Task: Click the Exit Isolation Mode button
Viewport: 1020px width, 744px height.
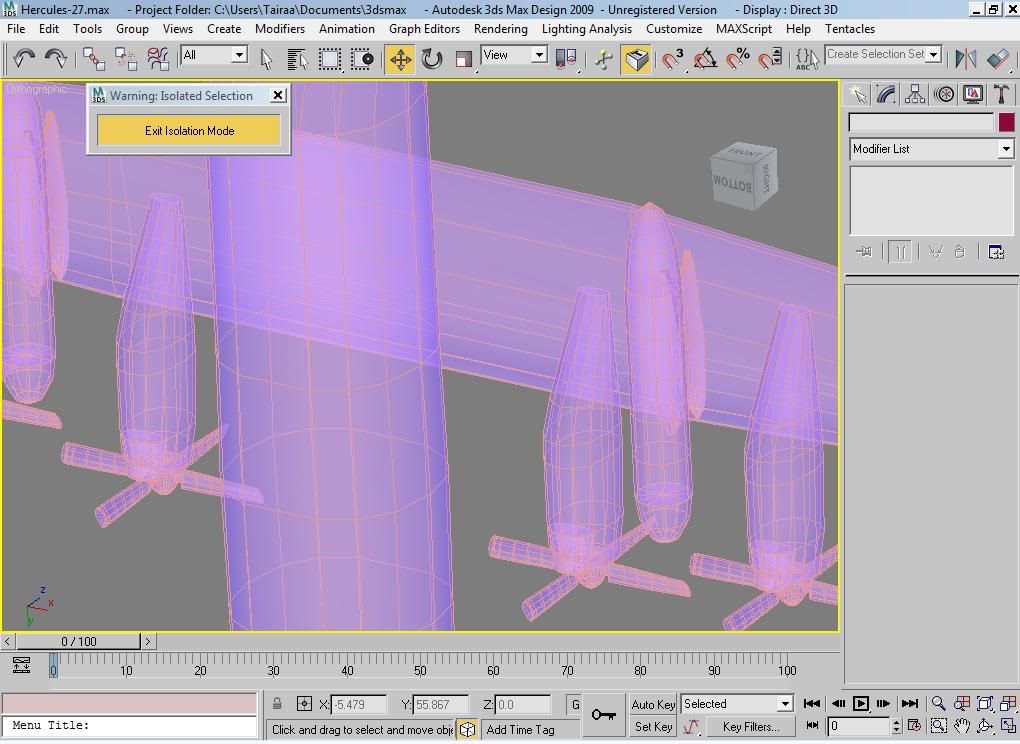Action: [x=189, y=130]
